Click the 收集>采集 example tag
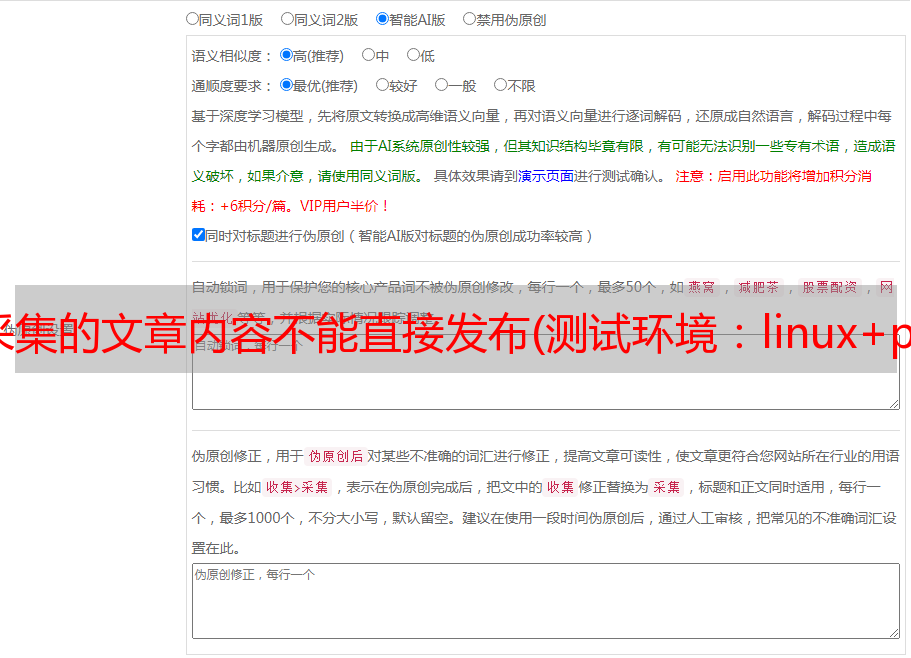The image size is (911, 658). [x=297, y=487]
